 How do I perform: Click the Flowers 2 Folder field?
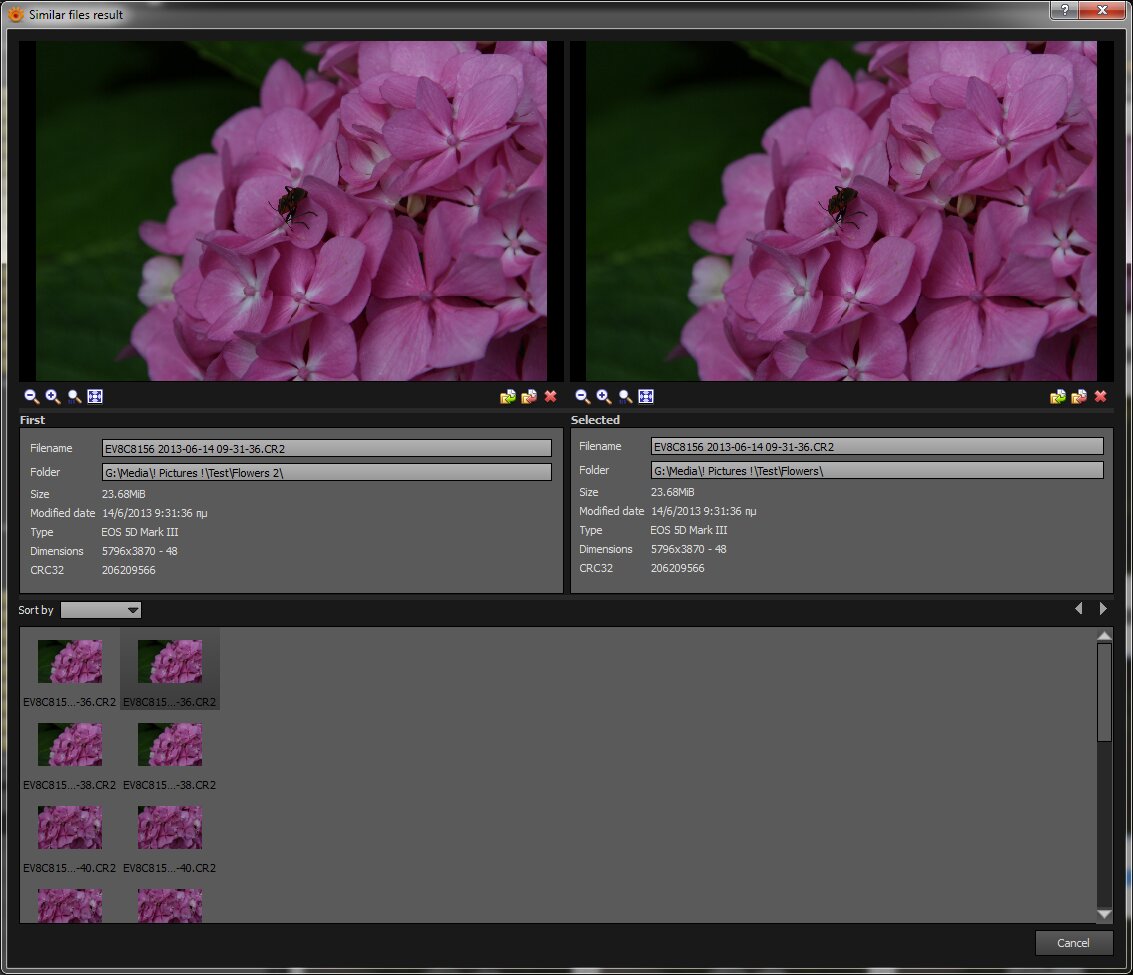(327, 473)
